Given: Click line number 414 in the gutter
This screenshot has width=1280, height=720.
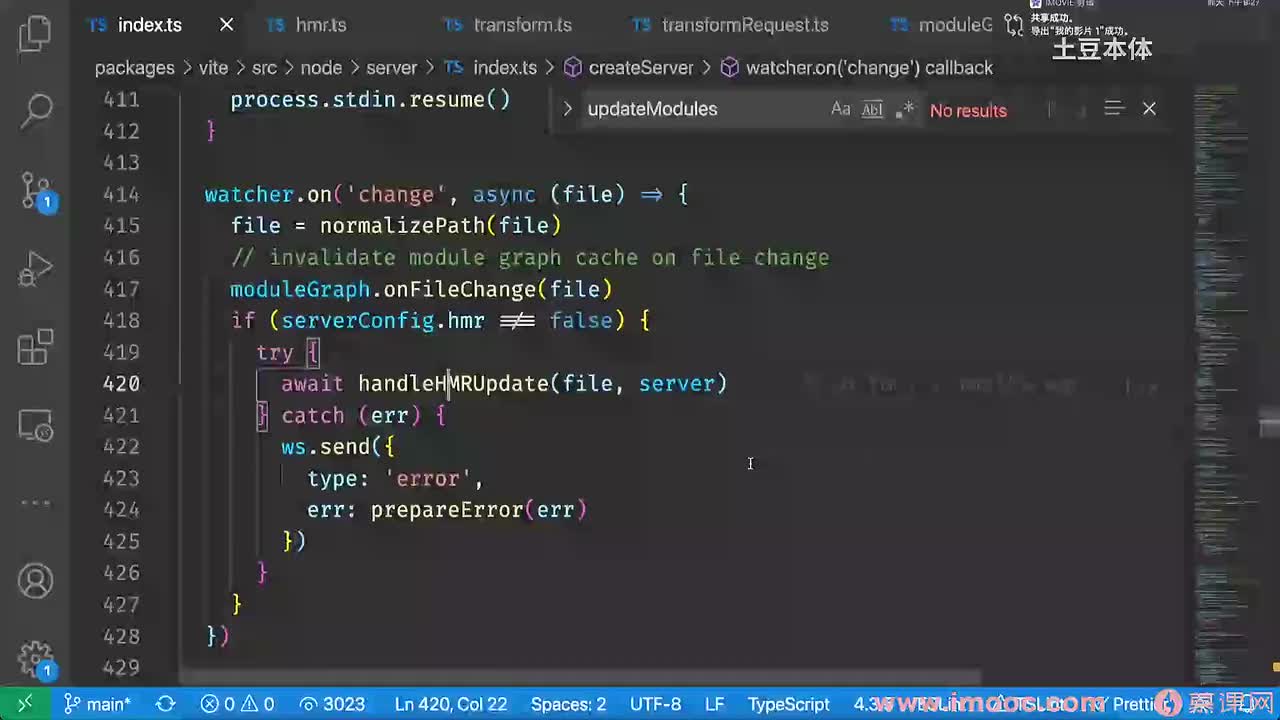Looking at the screenshot, I should pos(121,194).
